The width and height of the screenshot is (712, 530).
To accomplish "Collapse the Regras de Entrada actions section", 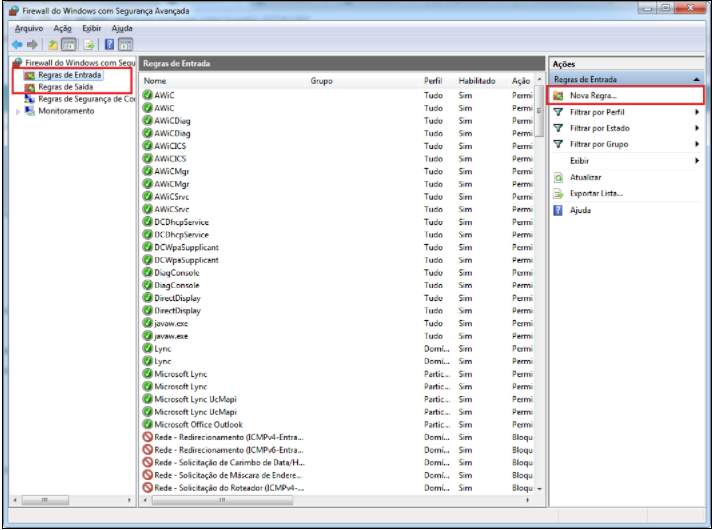I will click(697, 79).
